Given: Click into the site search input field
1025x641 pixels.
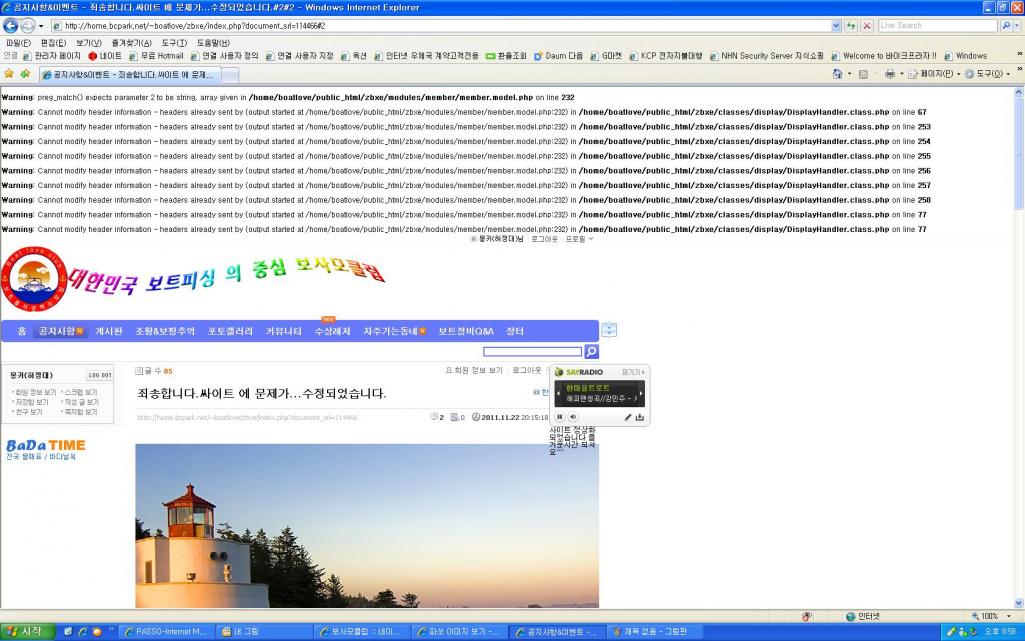Looking at the screenshot, I should tap(532, 352).
